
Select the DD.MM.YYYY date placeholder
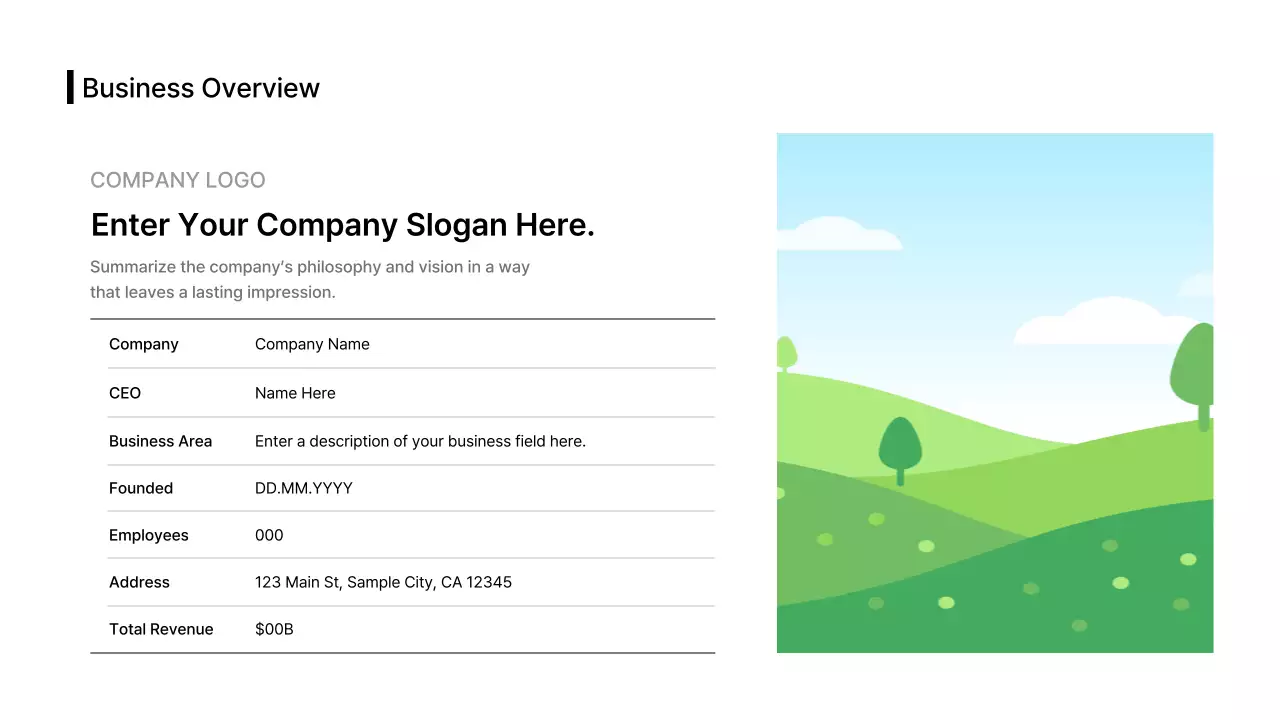pos(304,488)
